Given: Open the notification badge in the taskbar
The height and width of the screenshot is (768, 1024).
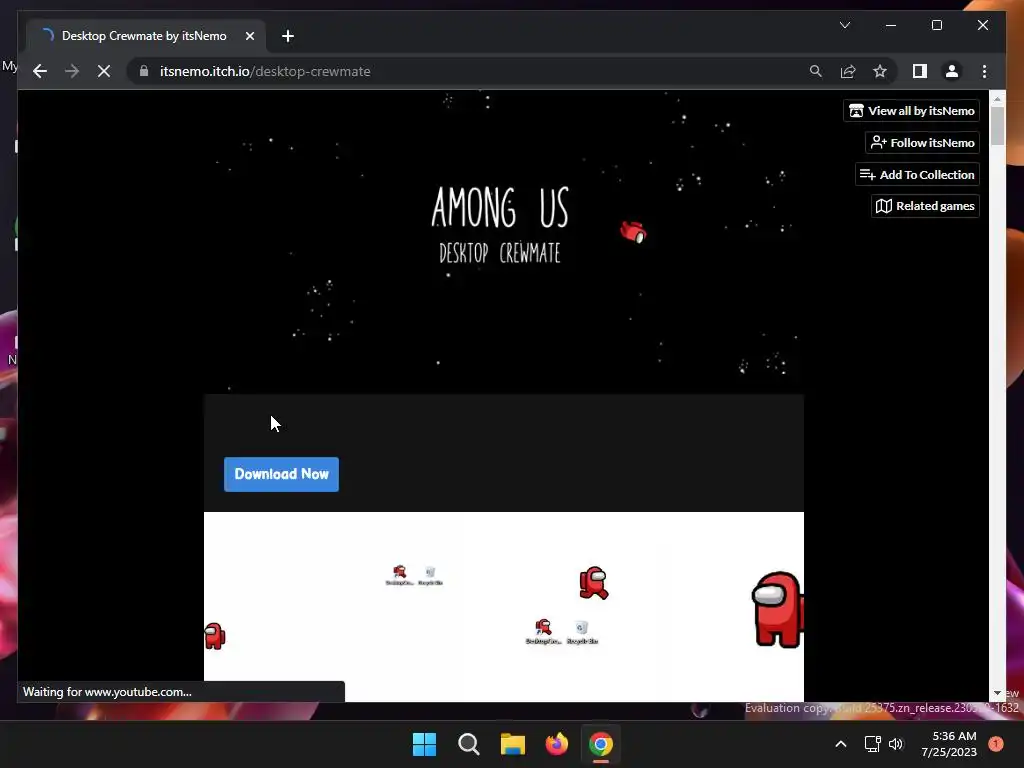Looking at the screenshot, I should tap(995, 743).
